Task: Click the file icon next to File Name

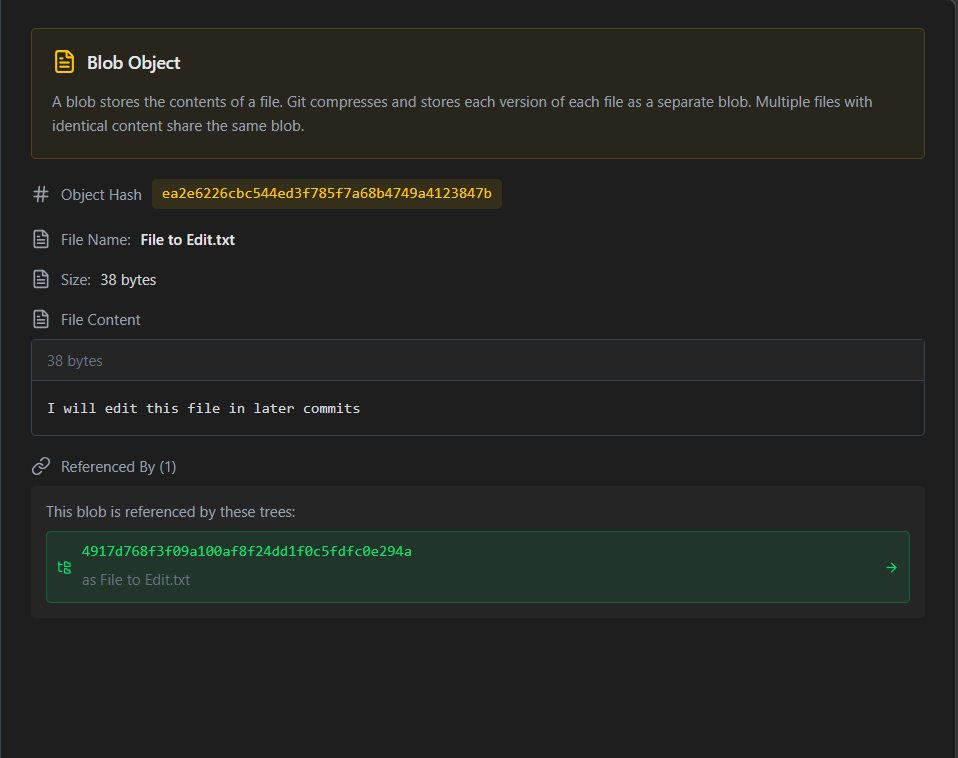Action: (x=41, y=239)
